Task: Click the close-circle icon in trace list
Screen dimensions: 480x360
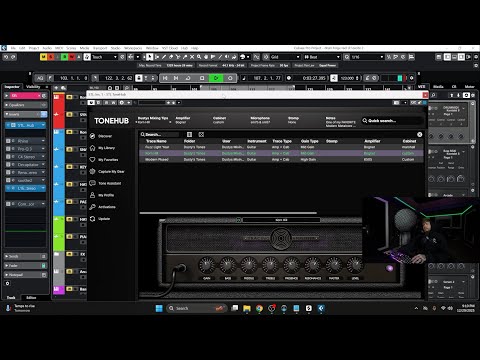Action: coord(420,134)
